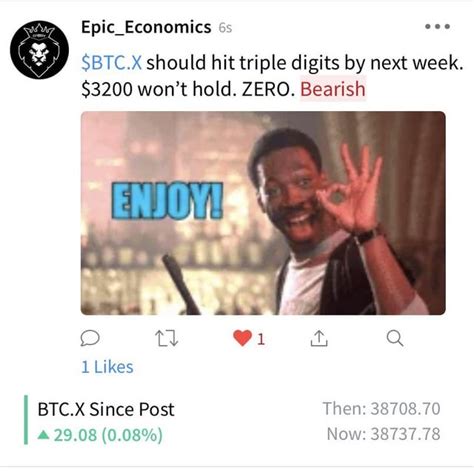
Task: Tap the upload share icon
Action: coord(319,338)
